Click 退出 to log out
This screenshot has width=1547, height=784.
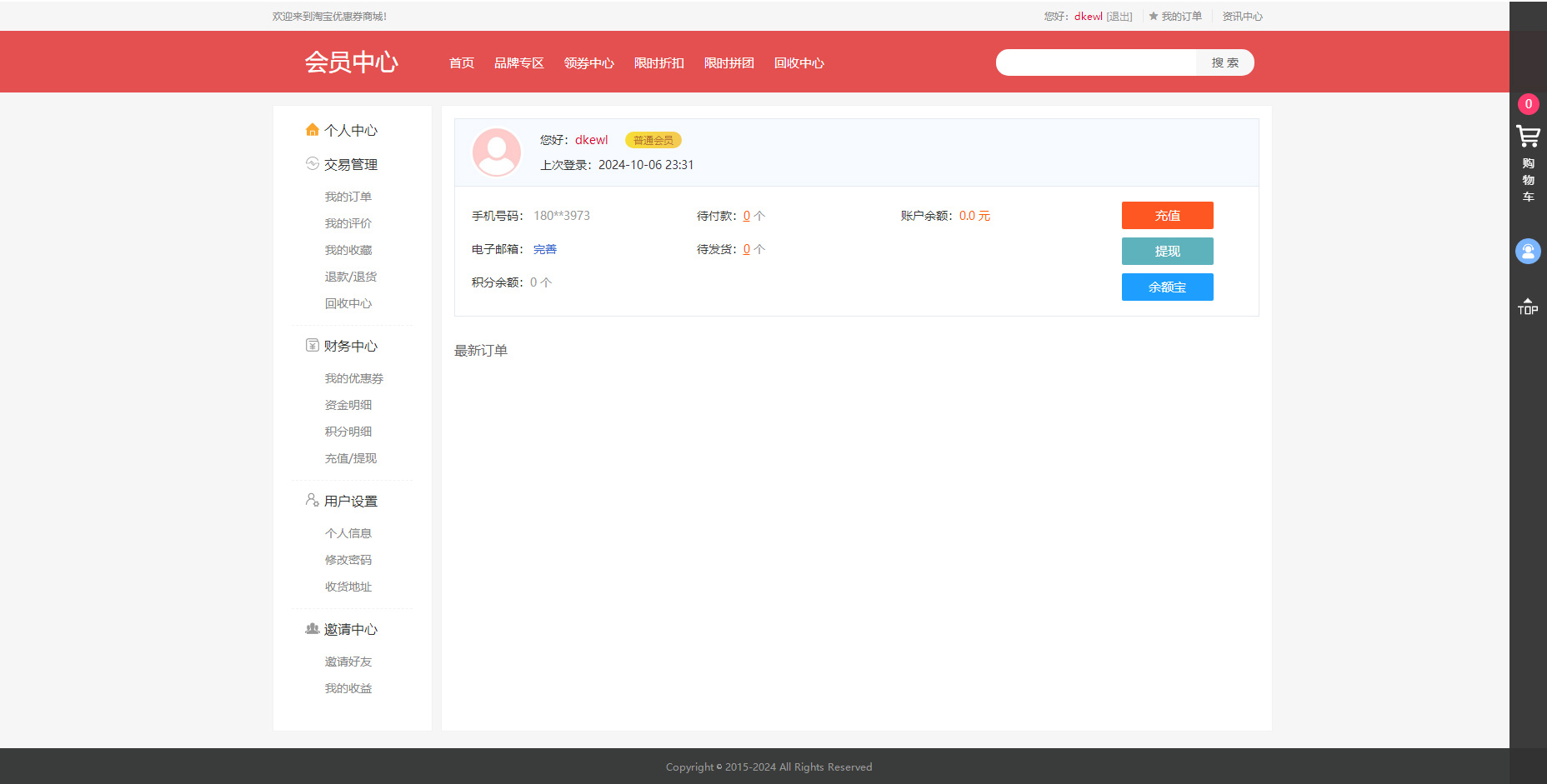(1119, 16)
